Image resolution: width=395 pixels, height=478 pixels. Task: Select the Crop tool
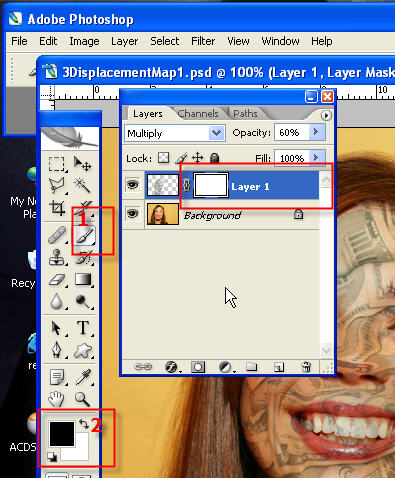click(57, 208)
